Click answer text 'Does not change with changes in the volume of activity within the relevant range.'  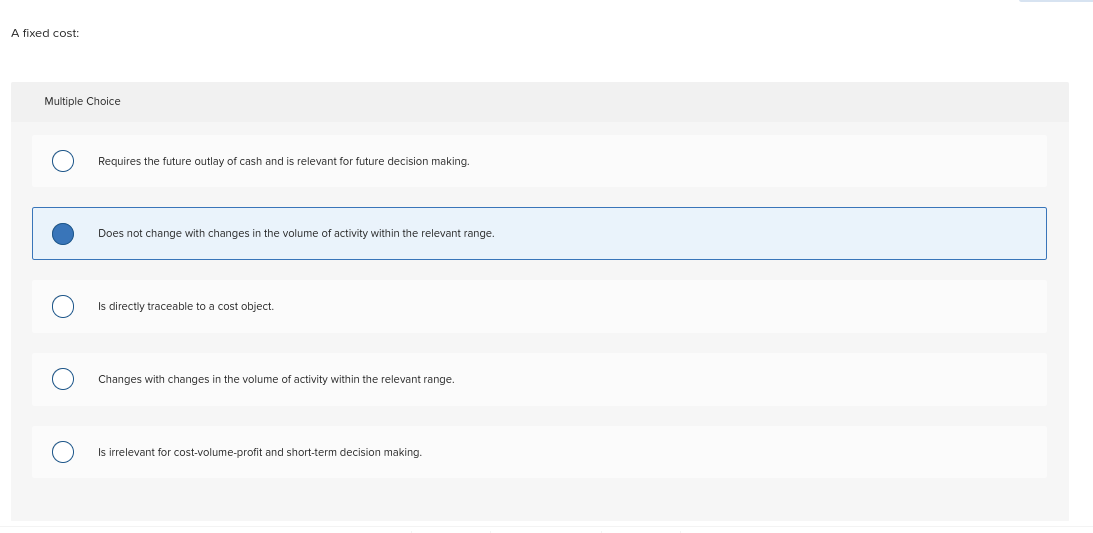tap(296, 234)
